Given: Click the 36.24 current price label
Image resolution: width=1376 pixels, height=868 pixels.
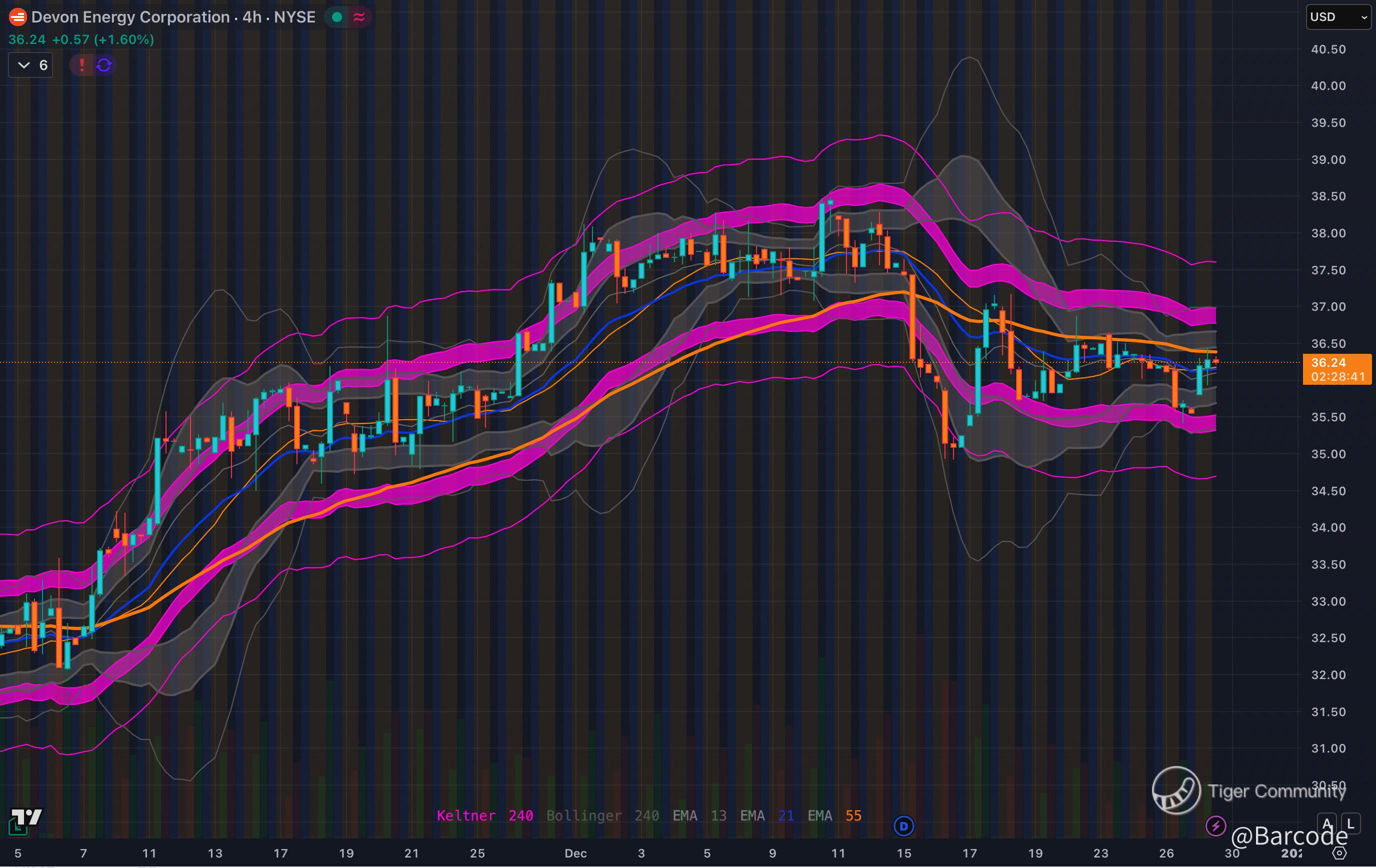Looking at the screenshot, I should click(1328, 363).
